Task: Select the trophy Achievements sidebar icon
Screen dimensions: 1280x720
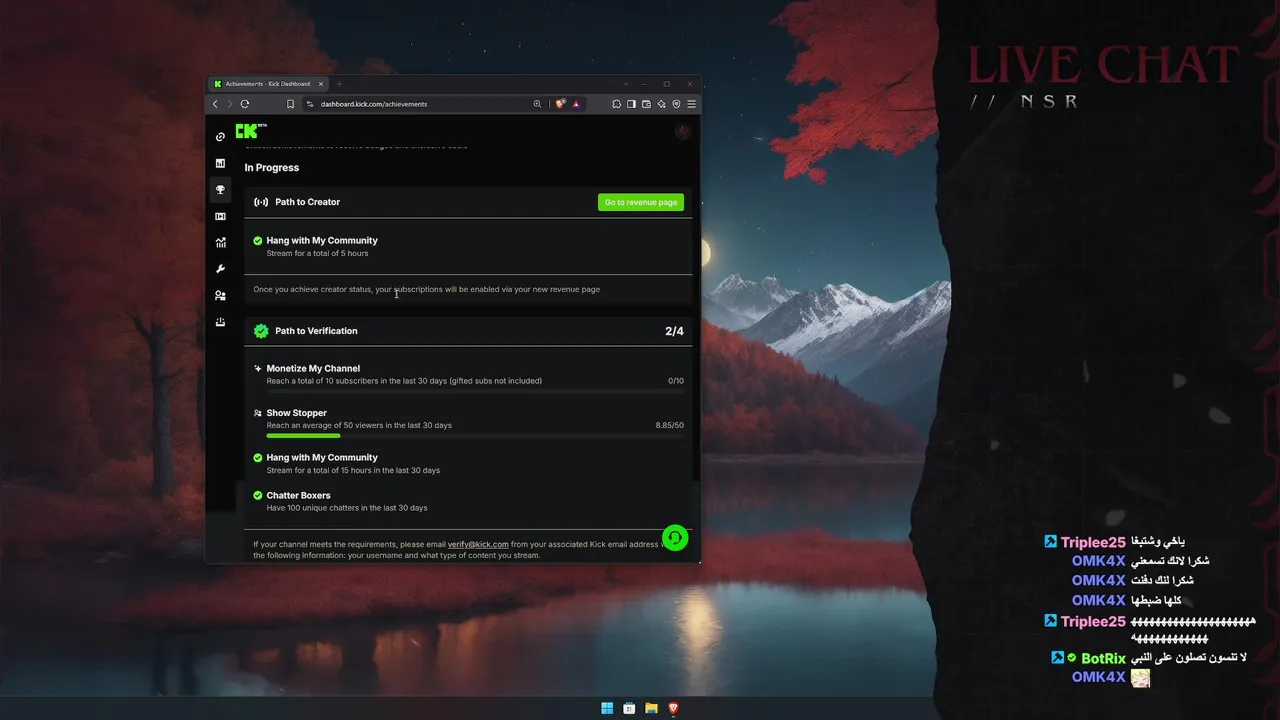Action: 220,190
